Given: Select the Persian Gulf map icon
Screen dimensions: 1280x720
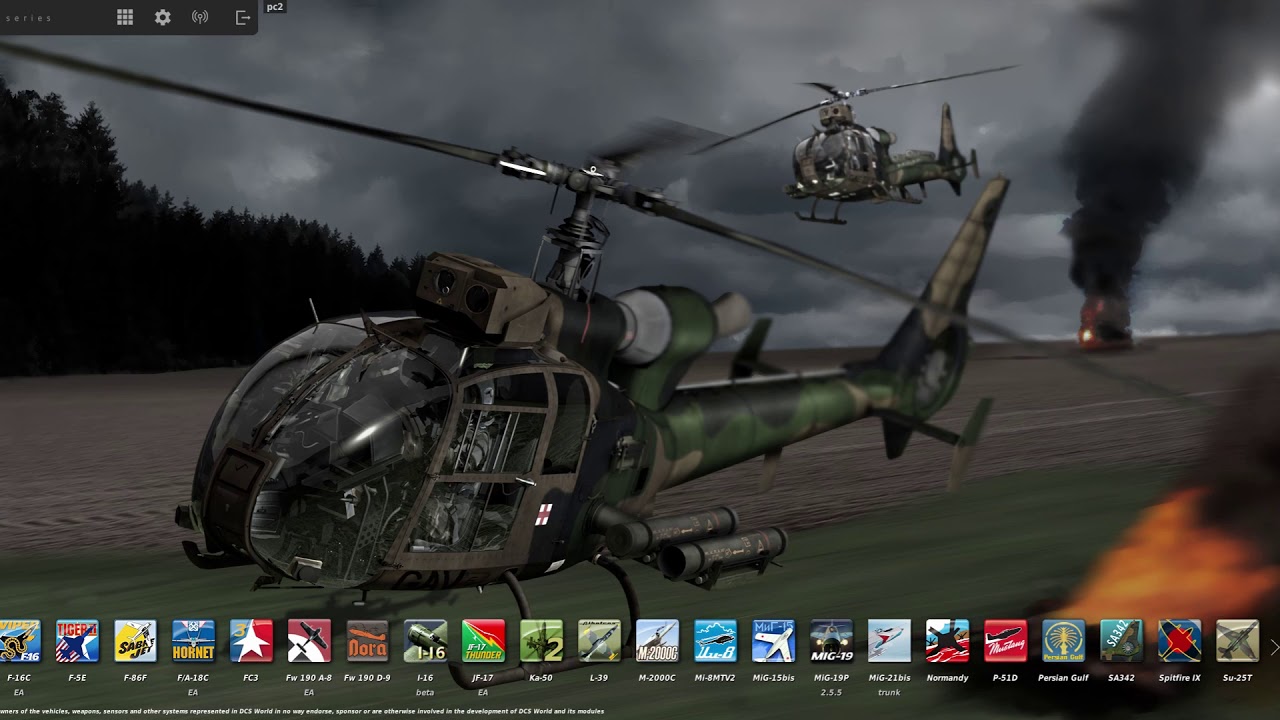Looking at the screenshot, I should pyautogui.click(x=1063, y=641).
